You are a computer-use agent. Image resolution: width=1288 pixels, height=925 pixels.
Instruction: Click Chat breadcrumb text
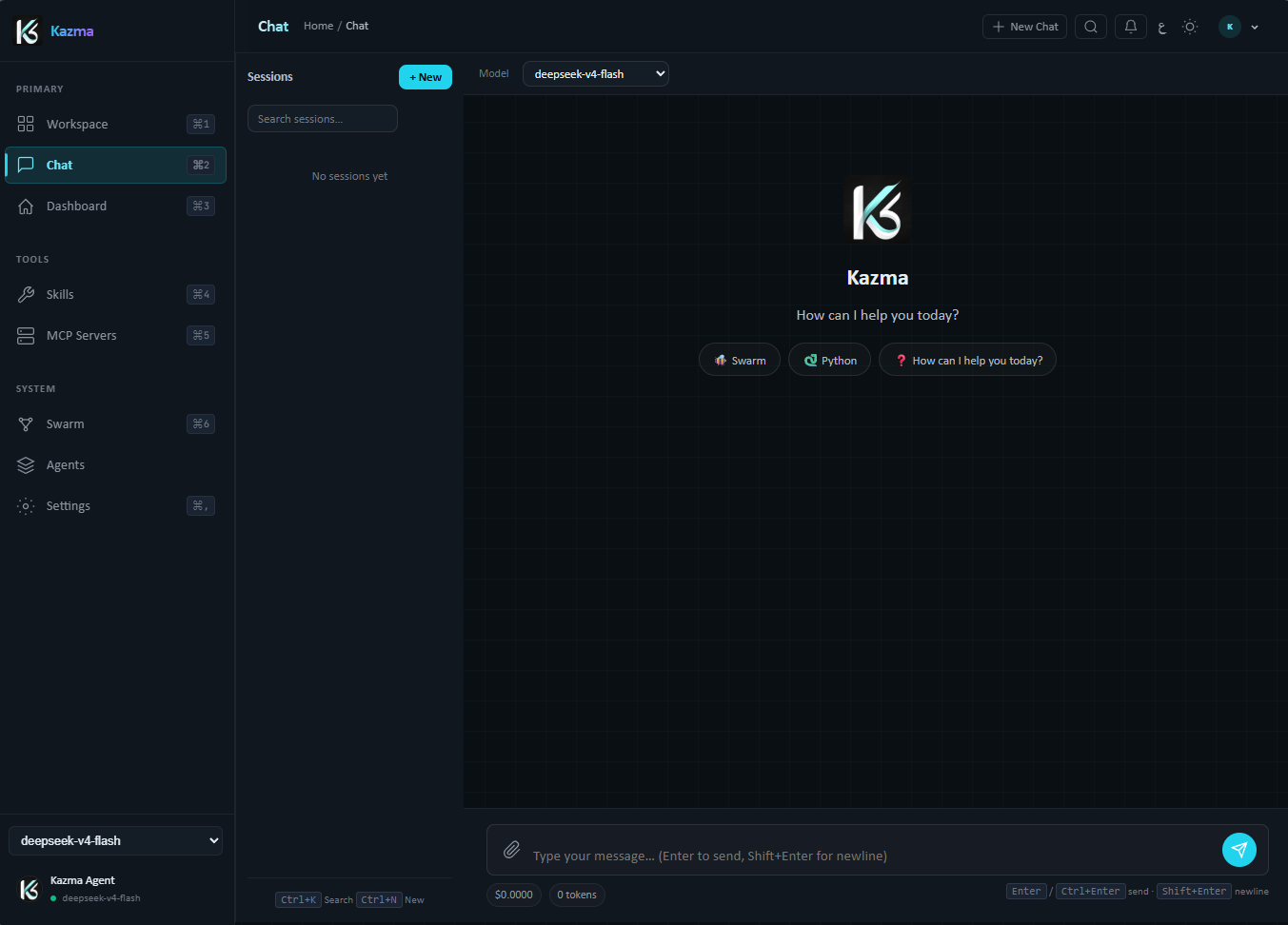(x=357, y=26)
